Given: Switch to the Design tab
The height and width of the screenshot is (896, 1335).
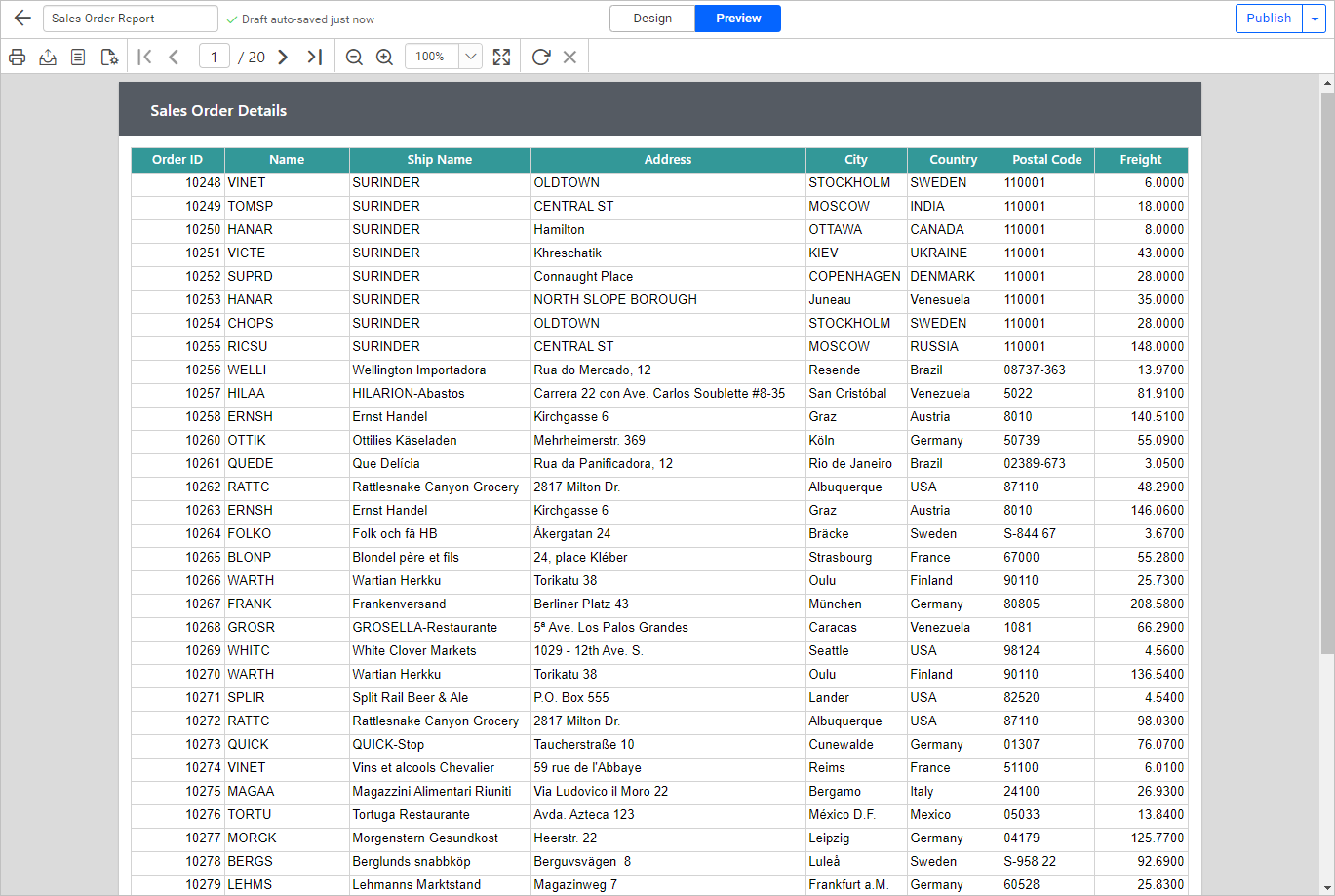Looking at the screenshot, I should [651, 18].
